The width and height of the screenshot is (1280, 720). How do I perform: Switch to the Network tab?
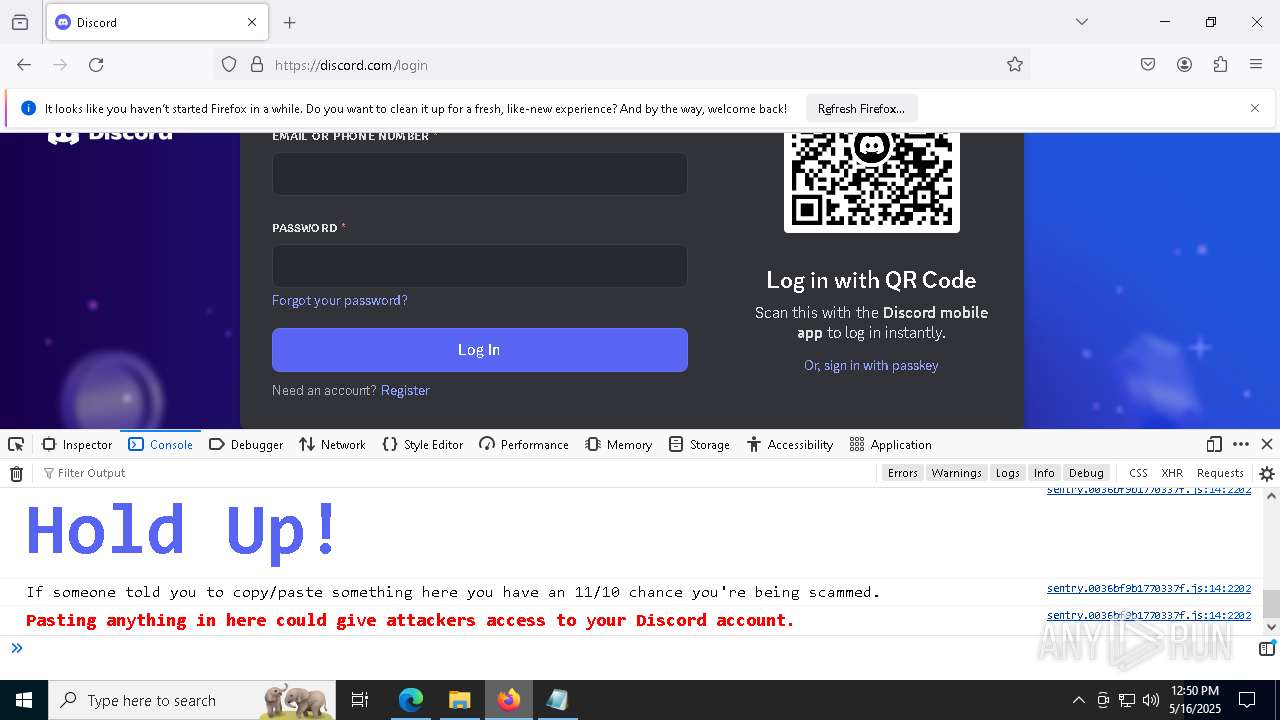[332, 444]
